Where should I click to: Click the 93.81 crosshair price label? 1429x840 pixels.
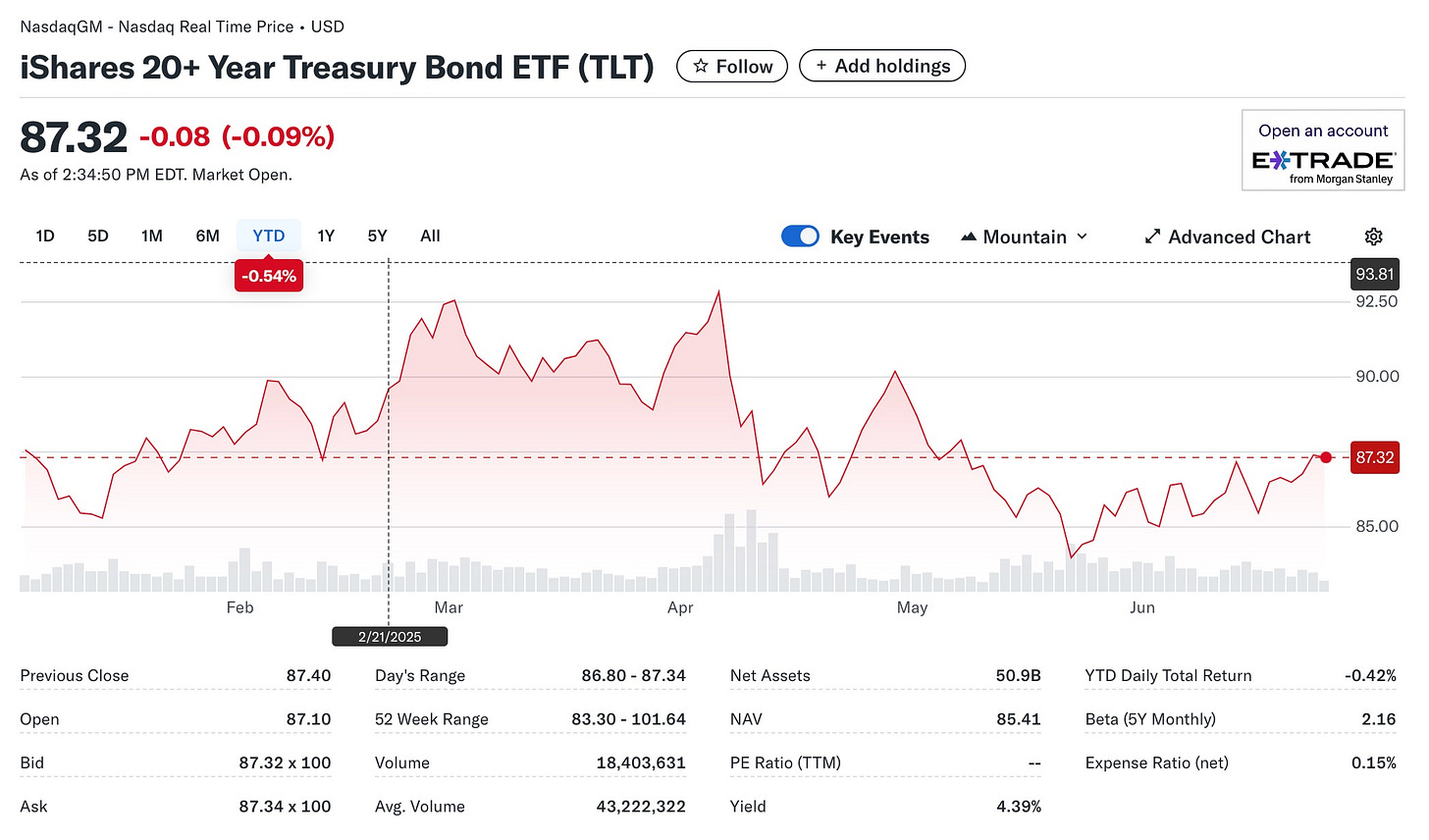[1375, 274]
